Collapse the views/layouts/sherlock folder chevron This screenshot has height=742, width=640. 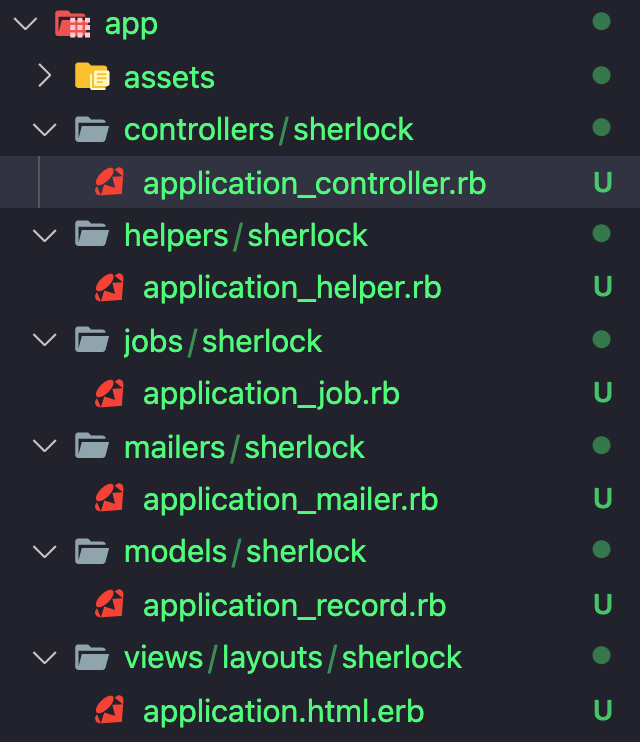point(44,657)
